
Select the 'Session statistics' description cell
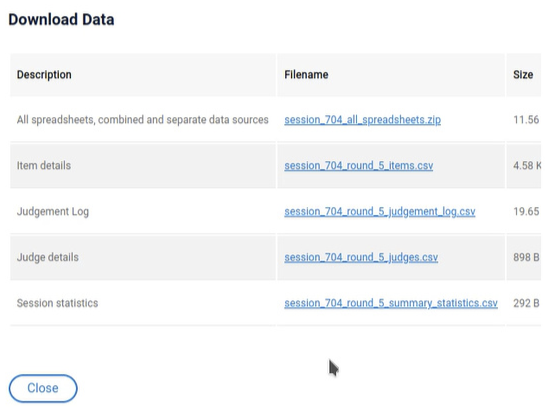coord(143,303)
